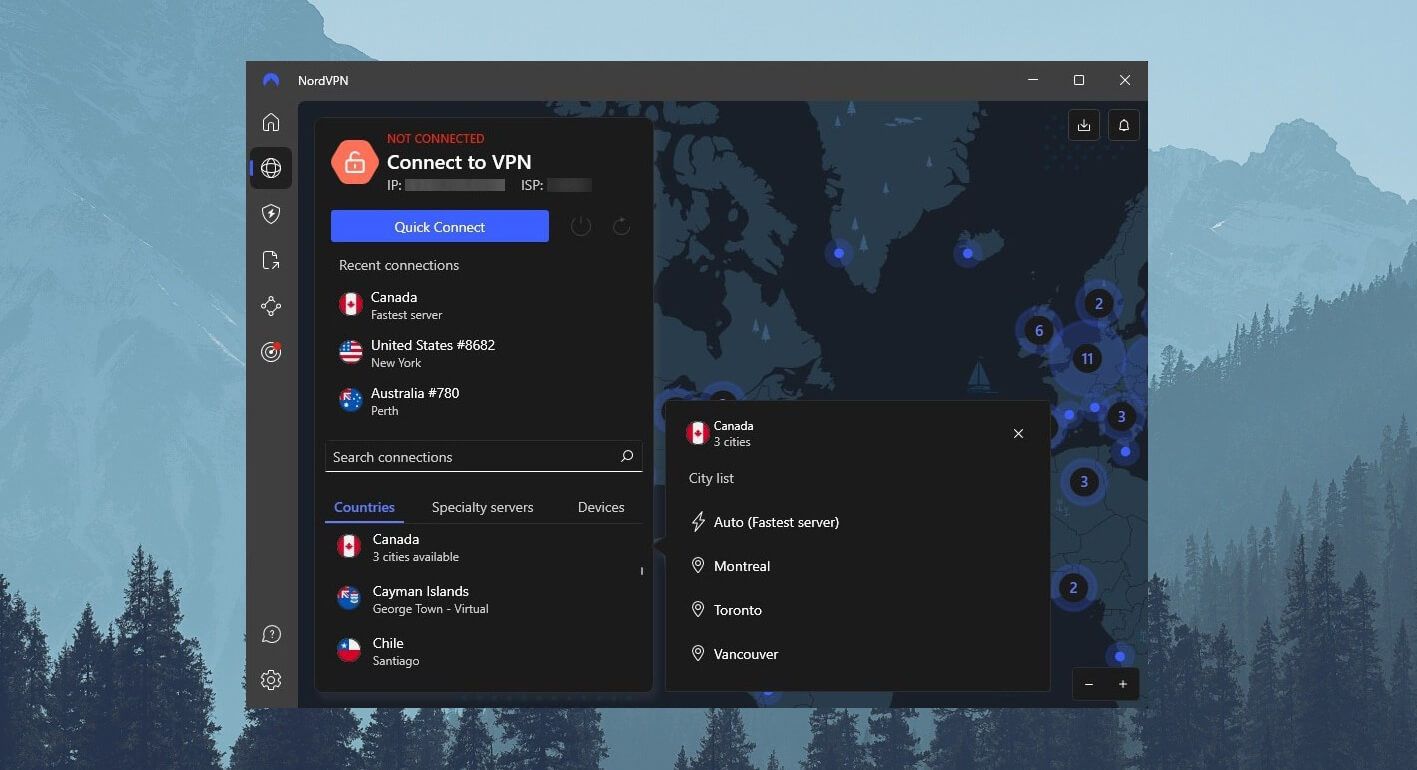Switch to the Devices tab
Image resolution: width=1417 pixels, height=770 pixels.
[x=601, y=507]
